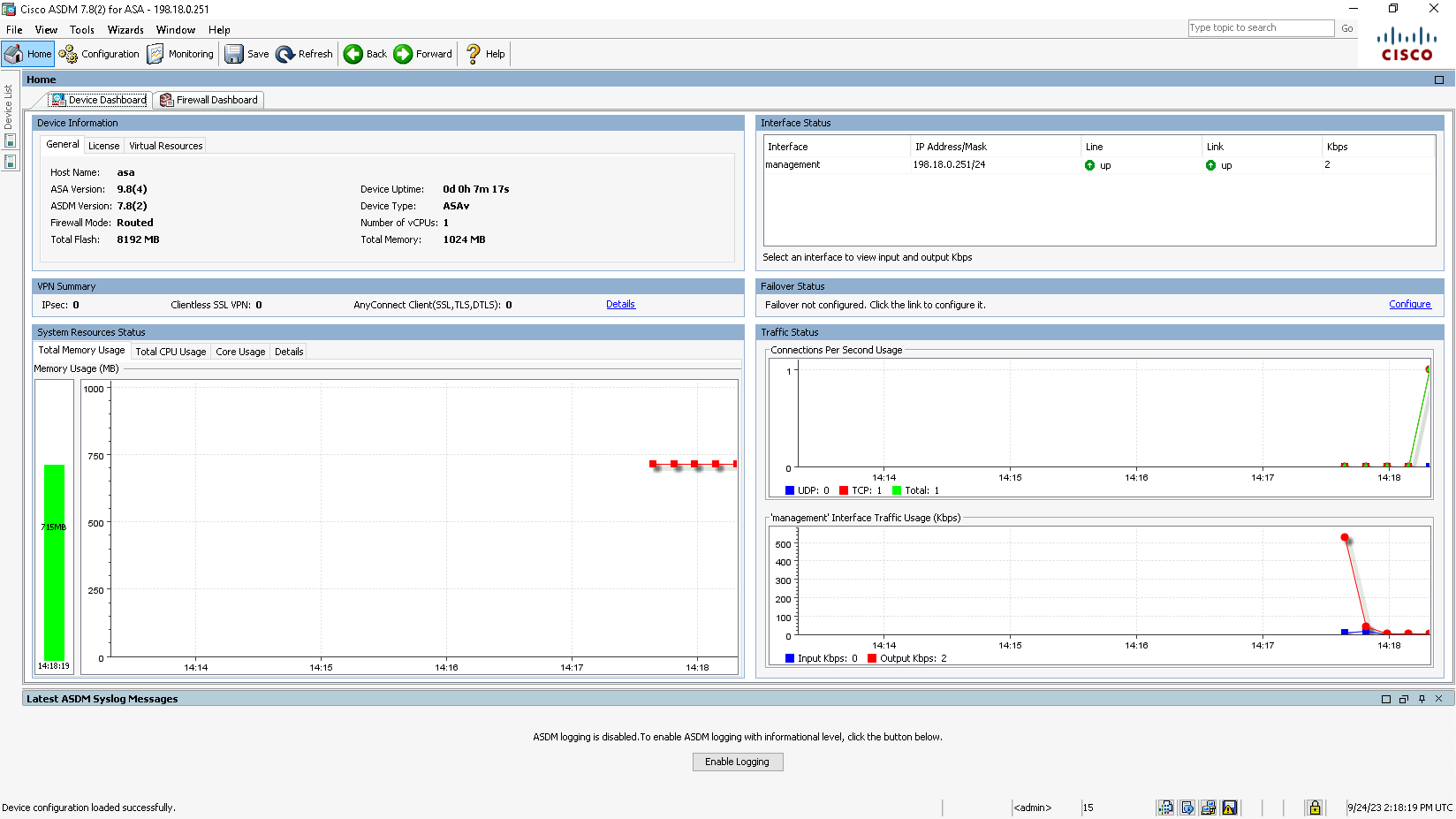Maximize the Home panel using corner box
This screenshot has height=819, width=1456.
point(1439,80)
